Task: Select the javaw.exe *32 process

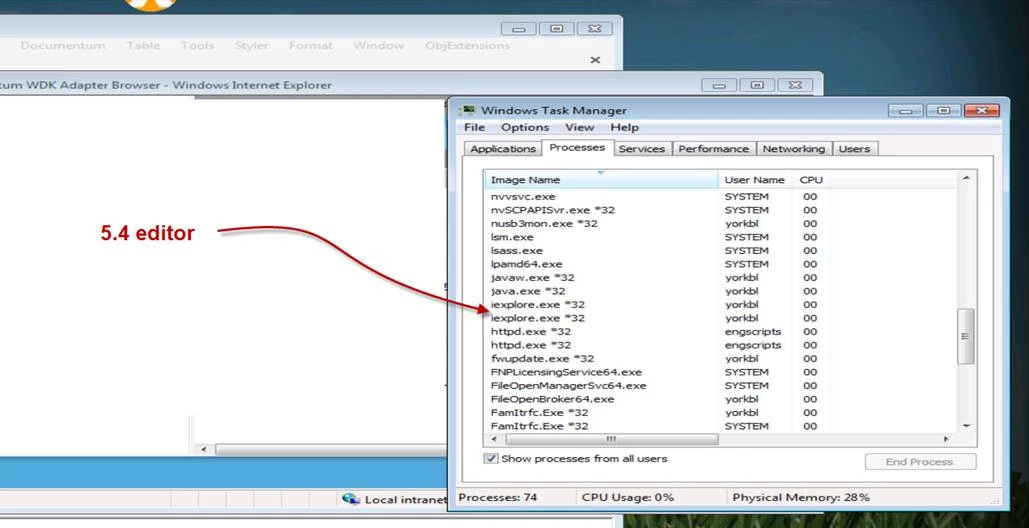Action: 721,277
